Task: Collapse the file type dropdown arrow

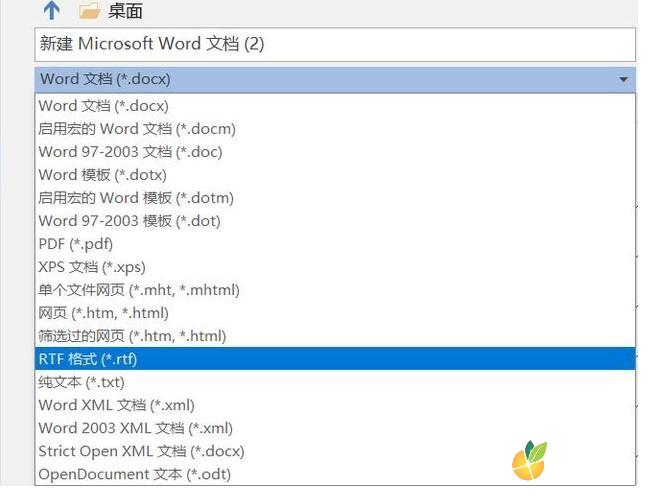Action: click(x=623, y=79)
